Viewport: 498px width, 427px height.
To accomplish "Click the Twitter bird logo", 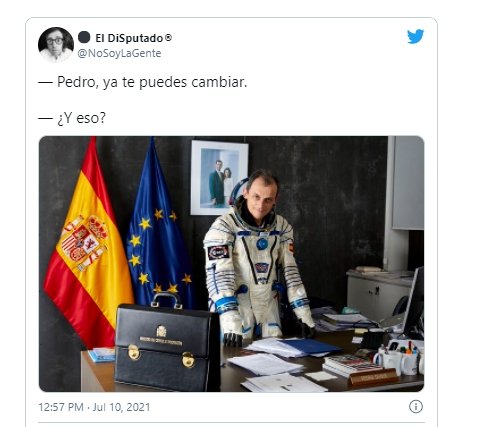I will (x=415, y=36).
